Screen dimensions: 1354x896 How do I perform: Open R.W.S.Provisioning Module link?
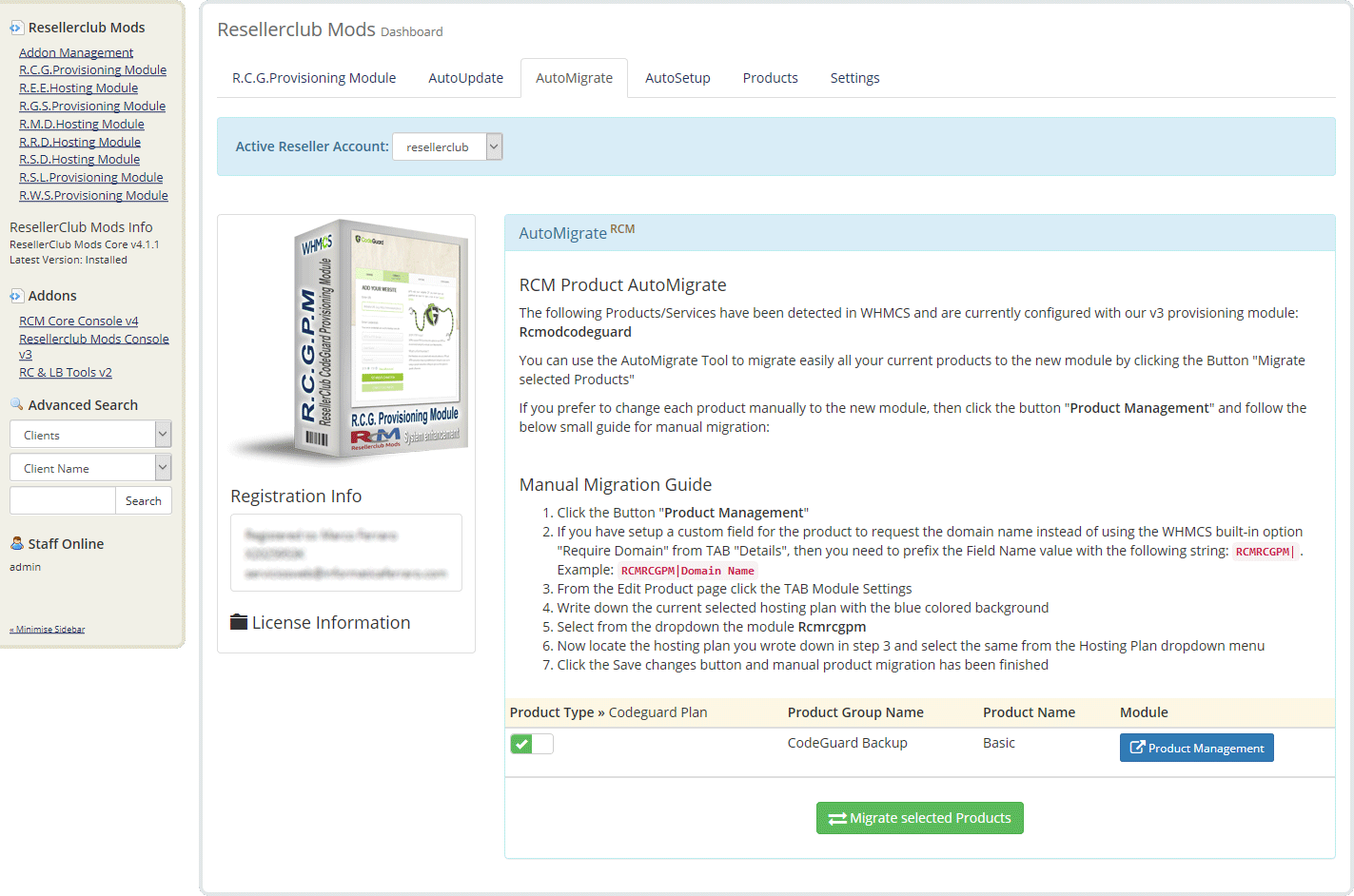pyautogui.click(x=93, y=196)
